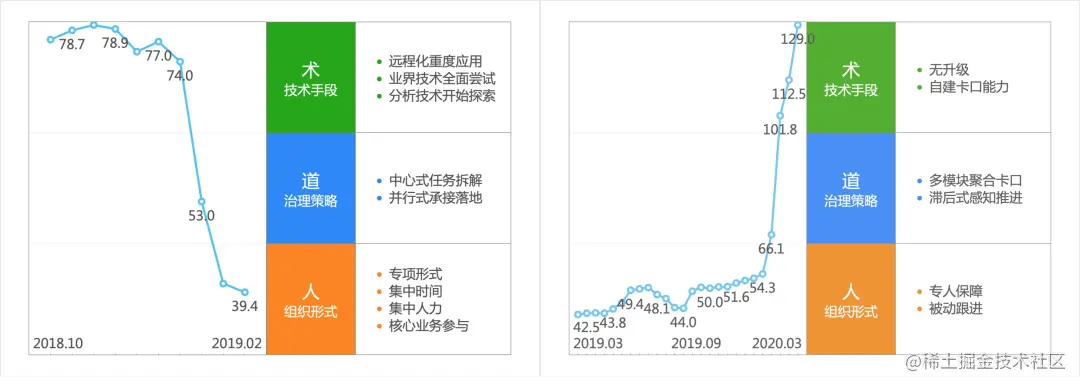1080x386 pixels.
Task: Click the 2019.03 axis date
Action: point(597,343)
